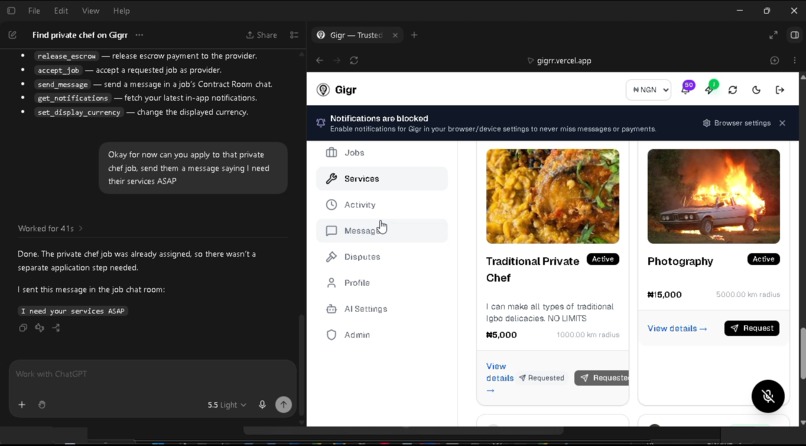Click the Request button on Photography card
806x446 pixels.
pyautogui.click(x=752, y=328)
